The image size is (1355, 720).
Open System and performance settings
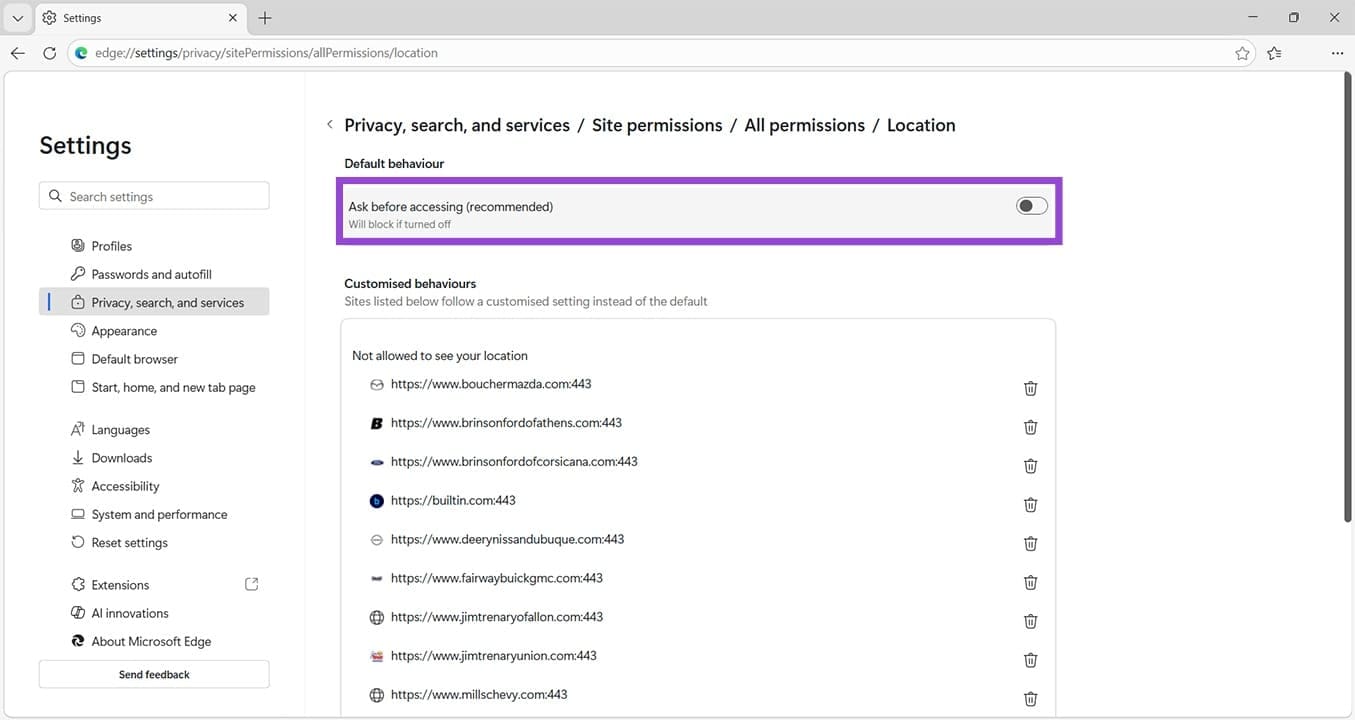pyautogui.click(x=159, y=514)
